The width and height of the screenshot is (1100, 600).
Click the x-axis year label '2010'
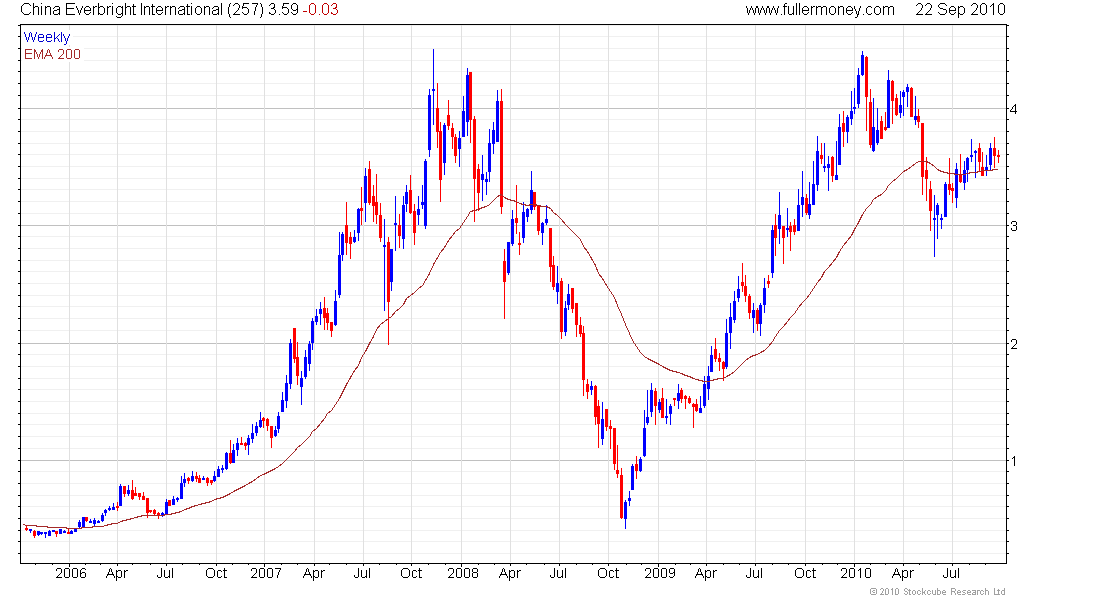[856, 573]
